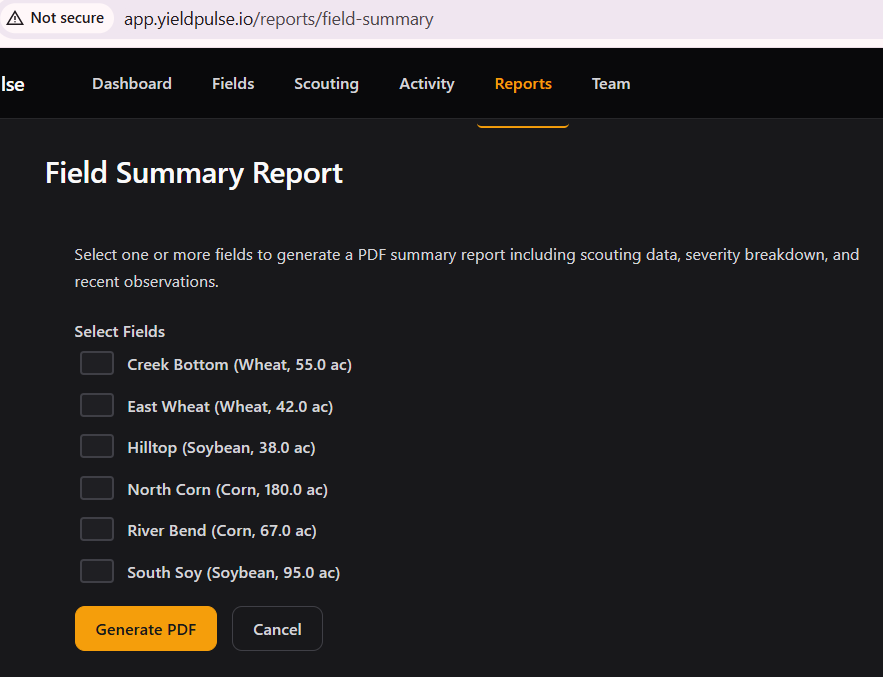Toggle the River Bend checkbox

(97, 530)
